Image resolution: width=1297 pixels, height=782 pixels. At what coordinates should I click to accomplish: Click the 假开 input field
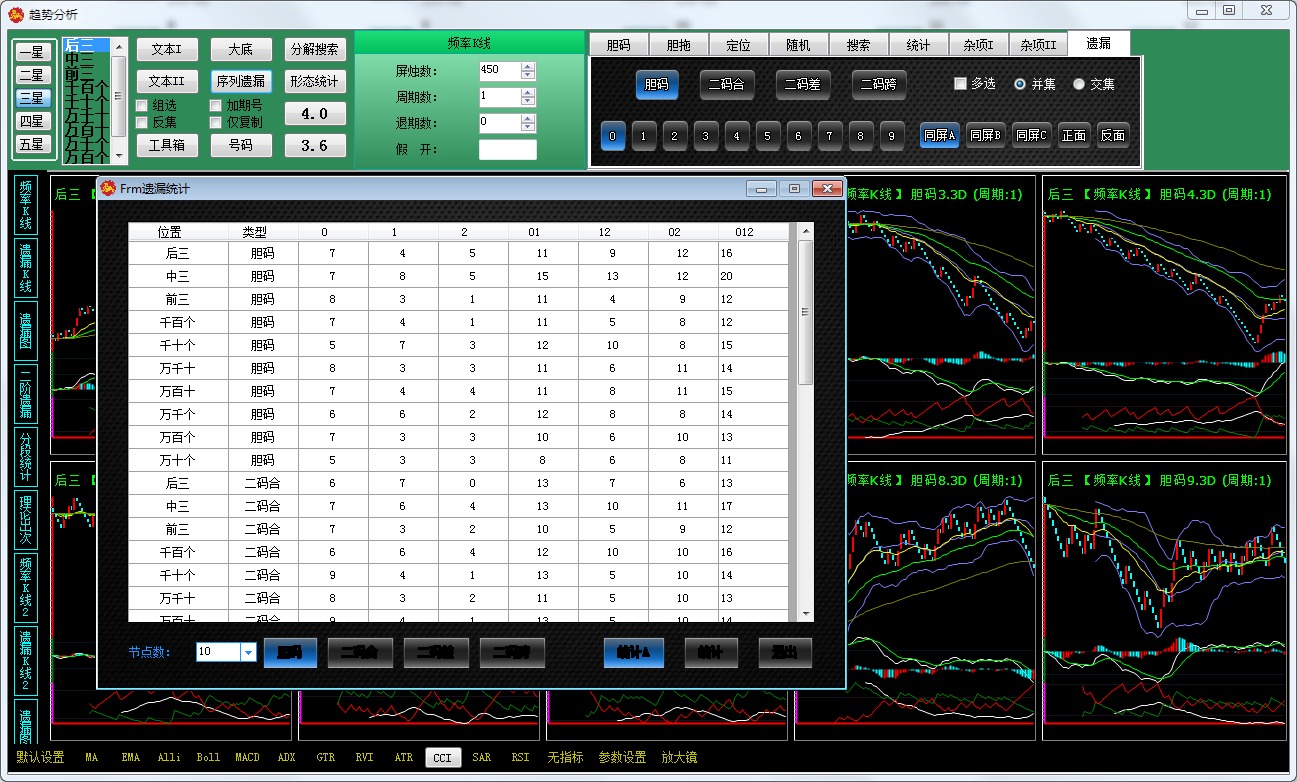[507, 150]
